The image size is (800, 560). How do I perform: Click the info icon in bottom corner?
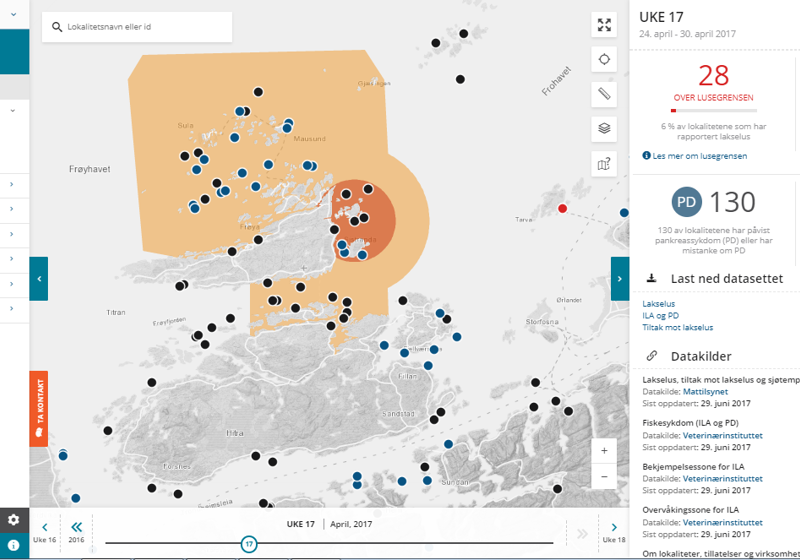tap(14, 545)
